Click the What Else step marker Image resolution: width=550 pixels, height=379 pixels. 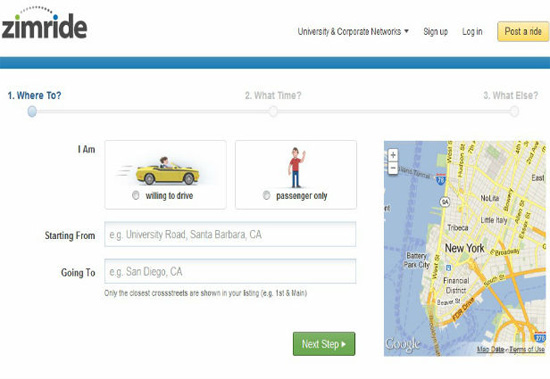tap(514, 112)
